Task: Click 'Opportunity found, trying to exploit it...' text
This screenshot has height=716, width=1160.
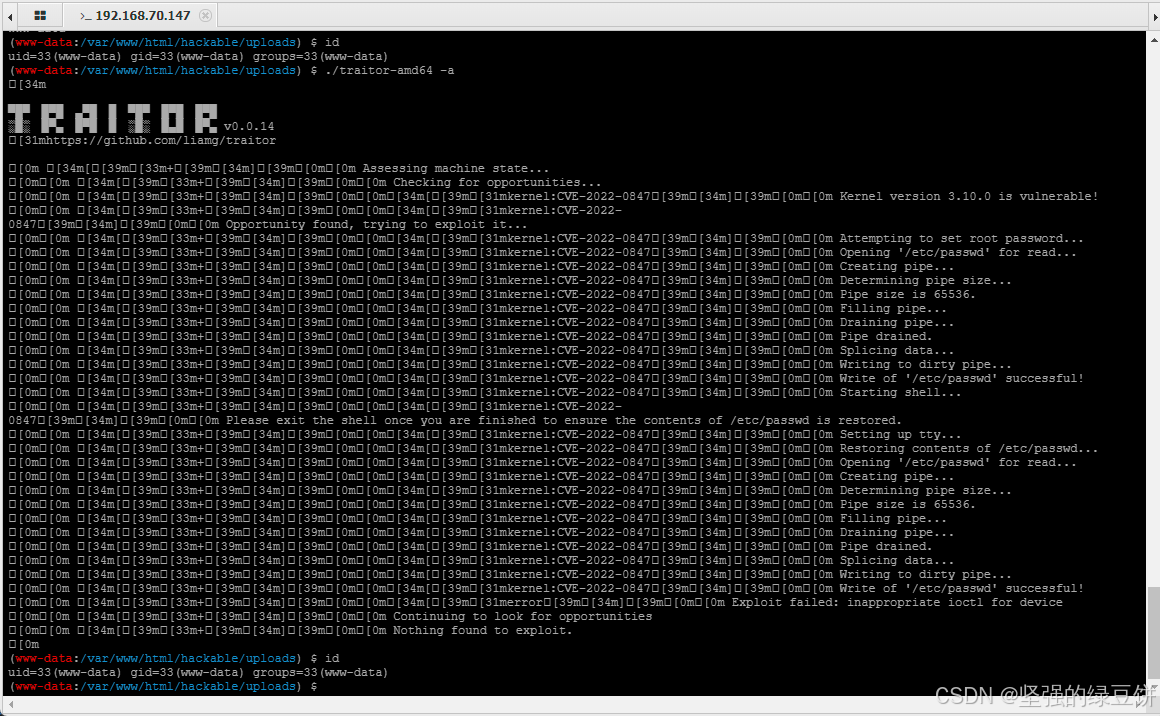Action: pos(377,225)
